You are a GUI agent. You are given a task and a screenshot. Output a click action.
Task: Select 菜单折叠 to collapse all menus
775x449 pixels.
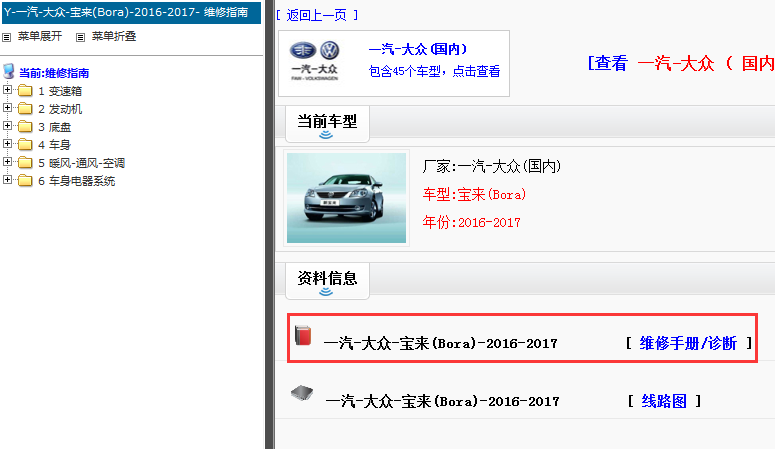click(x=114, y=36)
